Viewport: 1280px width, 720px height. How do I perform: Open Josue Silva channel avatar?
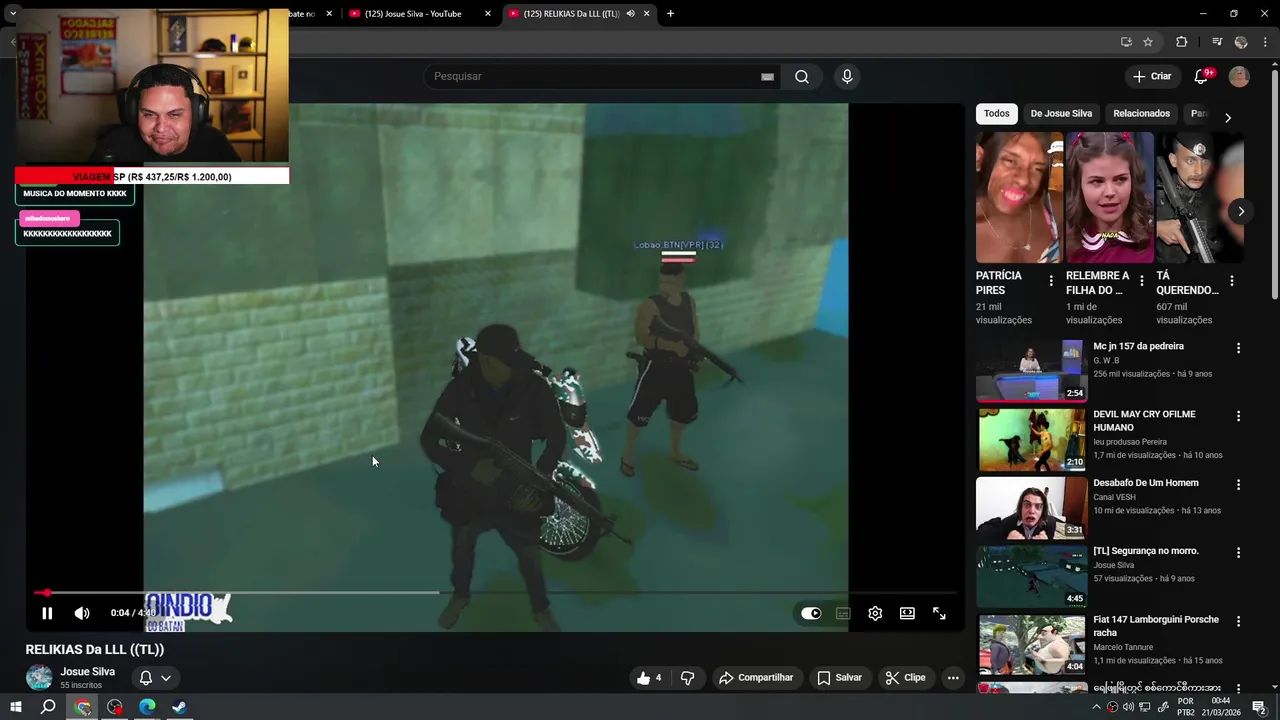(39, 677)
